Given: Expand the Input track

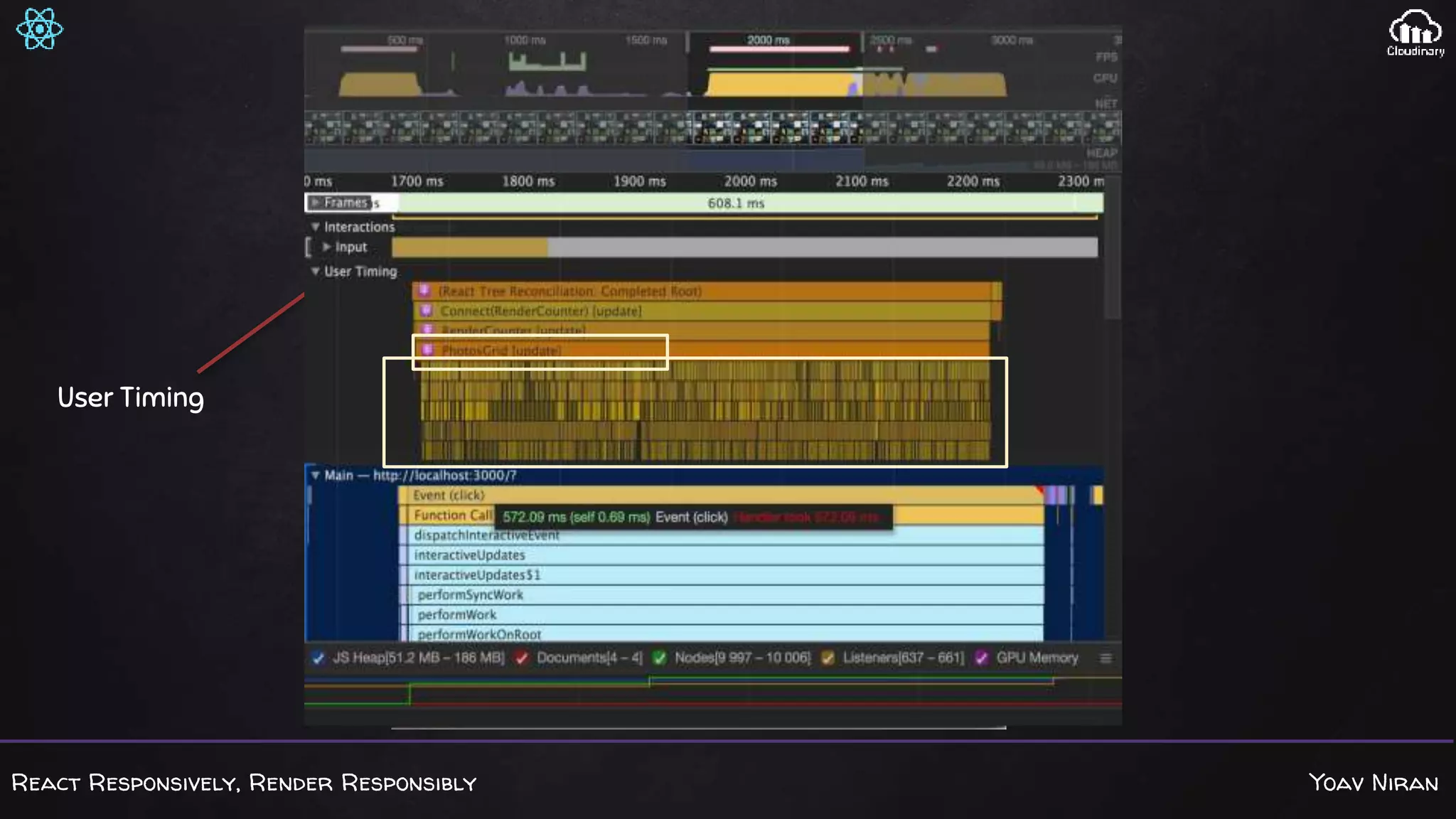Looking at the screenshot, I should (x=326, y=247).
